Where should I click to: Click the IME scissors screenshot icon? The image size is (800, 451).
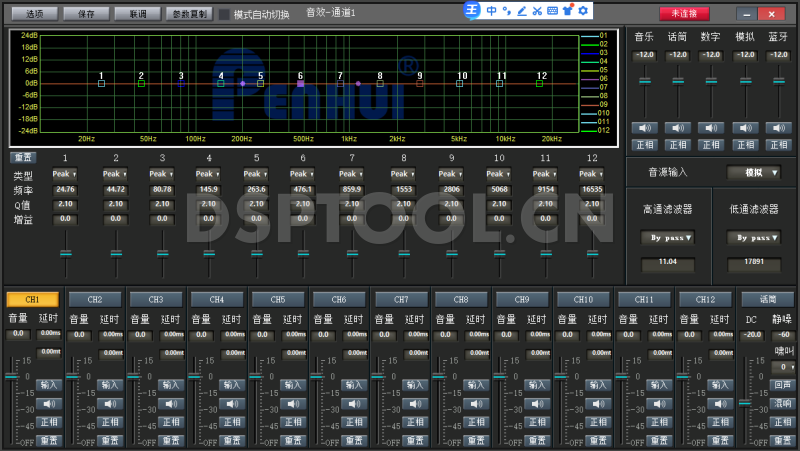[x=536, y=11]
